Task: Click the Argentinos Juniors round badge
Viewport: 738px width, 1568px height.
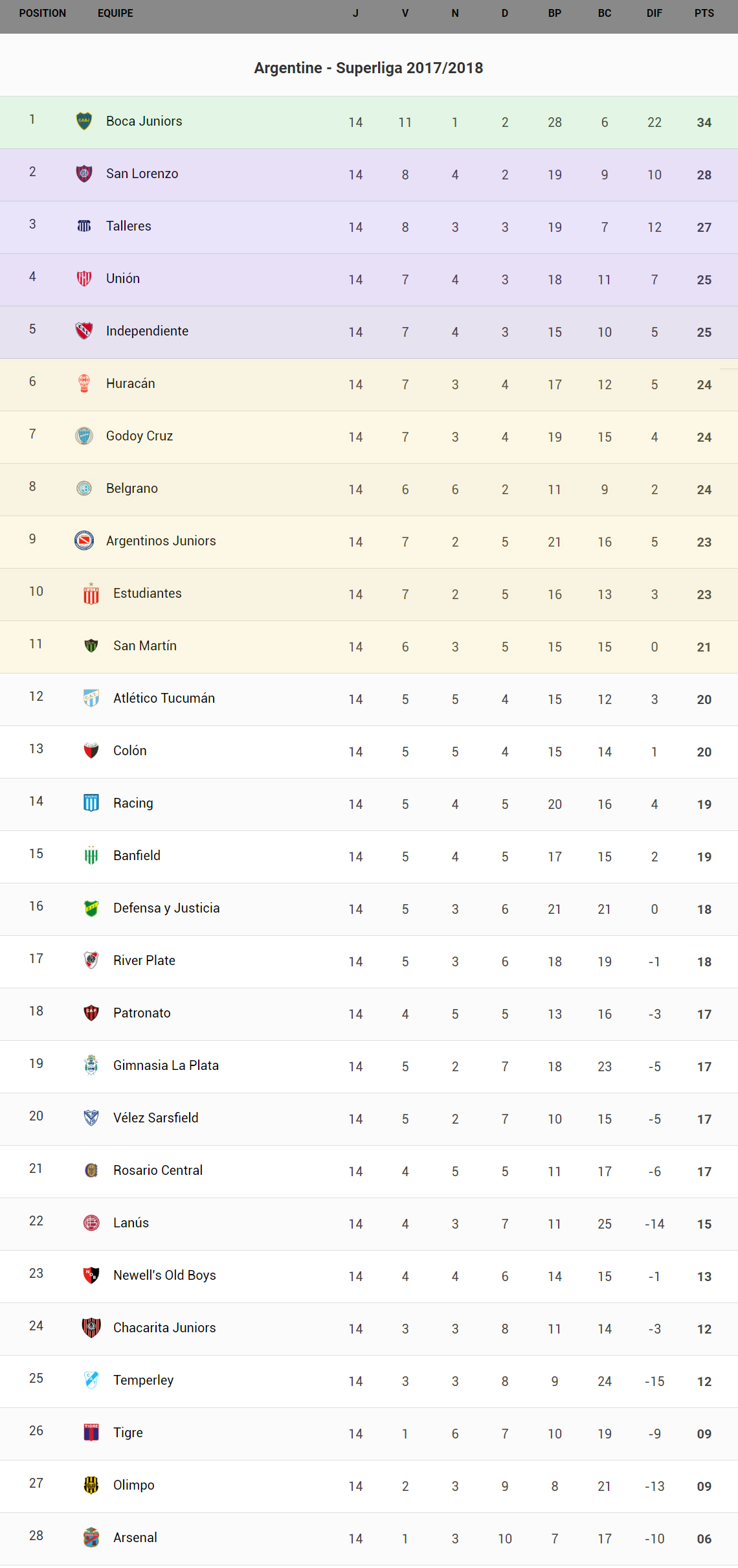Action: (x=84, y=541)
